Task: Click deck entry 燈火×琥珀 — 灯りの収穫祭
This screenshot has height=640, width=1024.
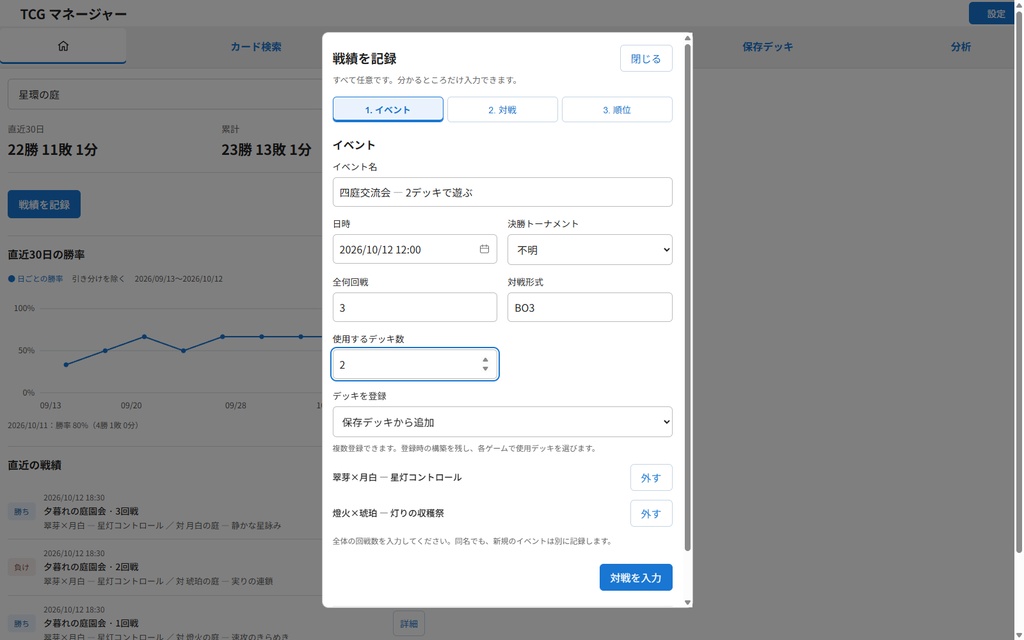Action: 389,513
